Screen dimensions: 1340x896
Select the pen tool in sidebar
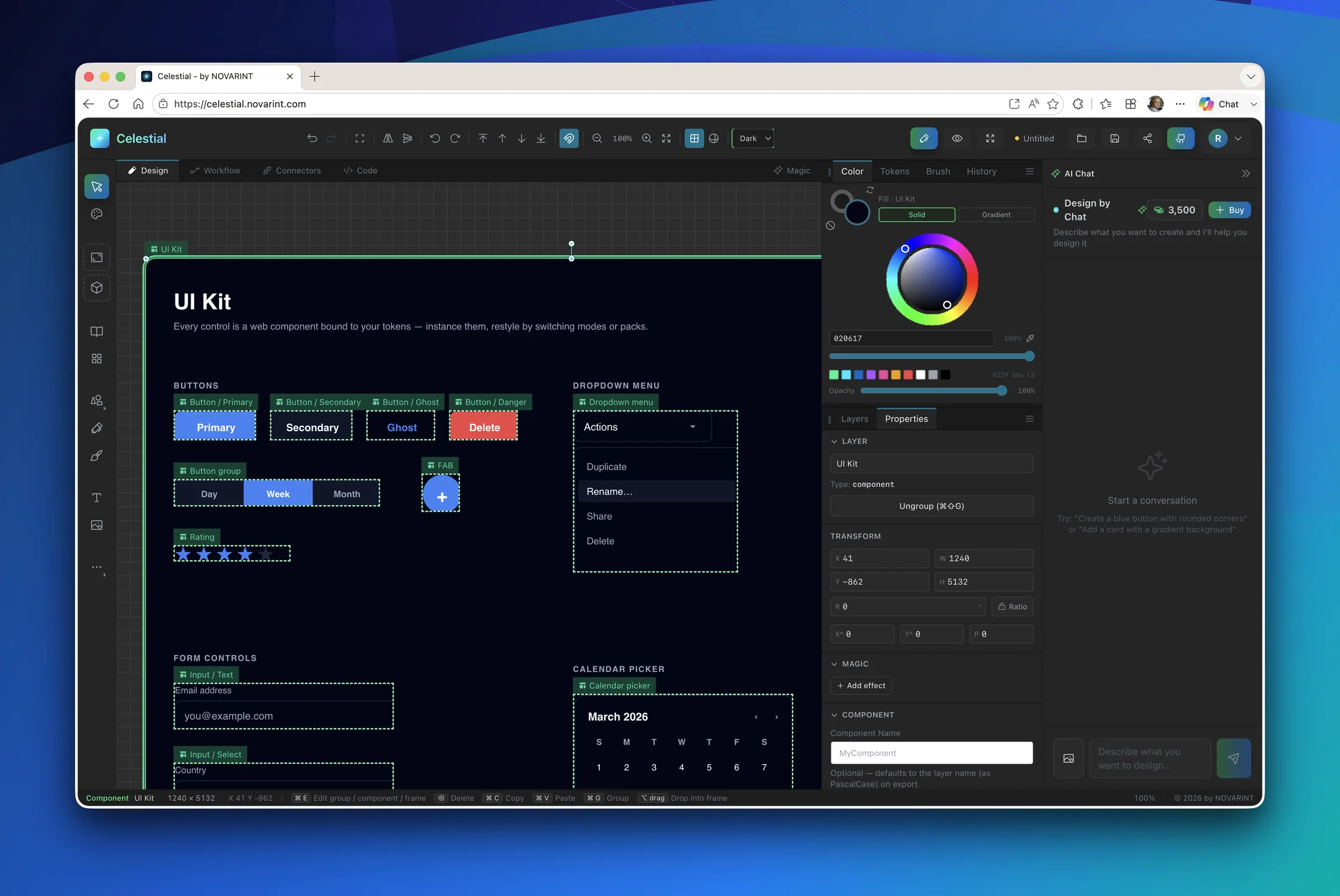tap(97, 428)
